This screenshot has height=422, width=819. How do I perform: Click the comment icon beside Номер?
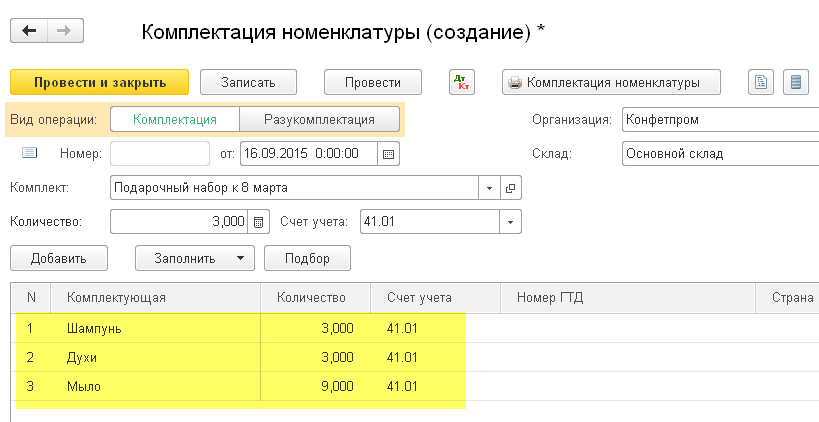pyautogui.click(x=29, y=153)
